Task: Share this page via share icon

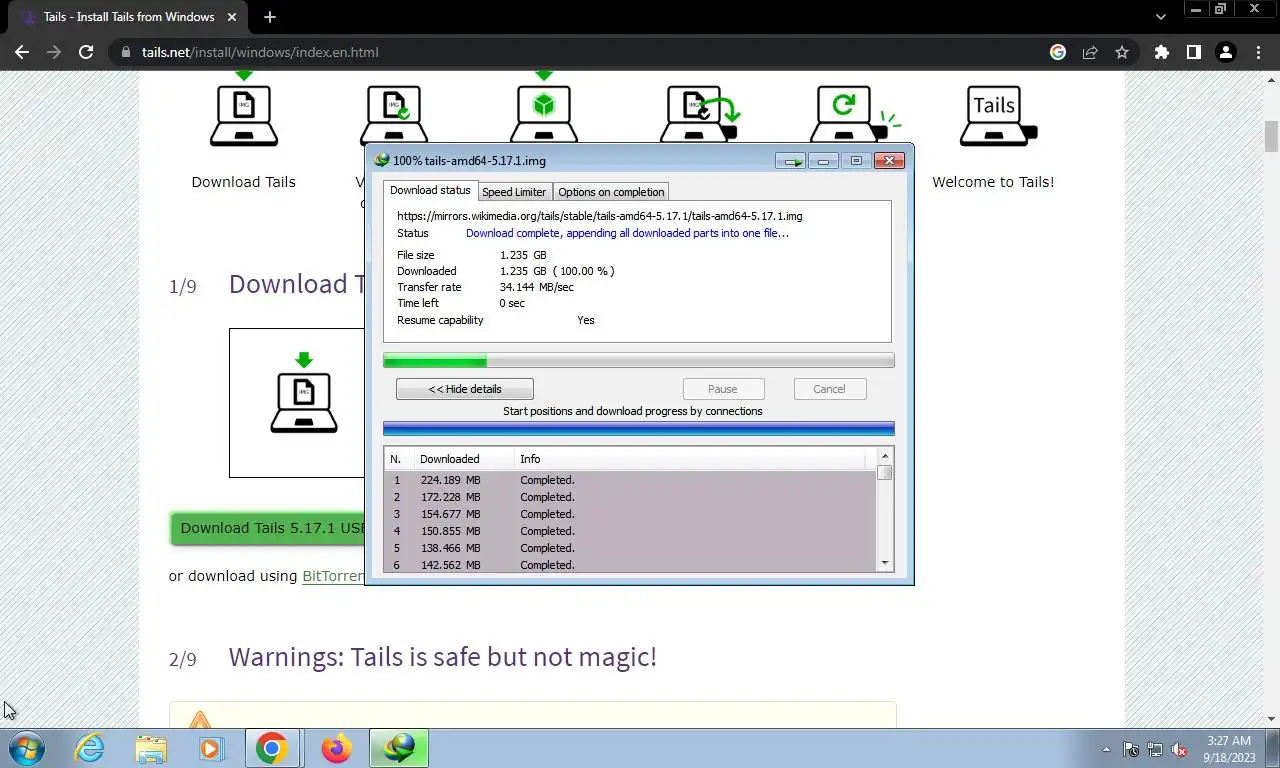Action: click(1090, 52)
